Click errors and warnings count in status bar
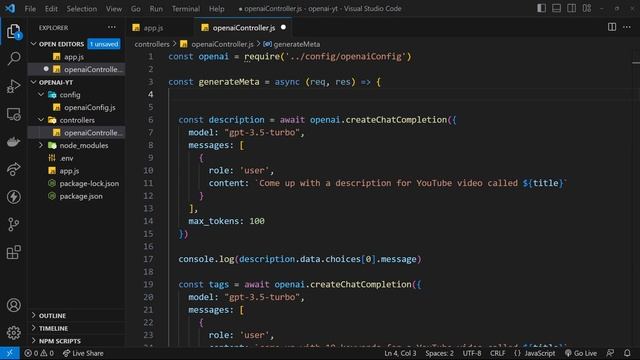This screenshot has height=360, width=640. tap(39, 353)
